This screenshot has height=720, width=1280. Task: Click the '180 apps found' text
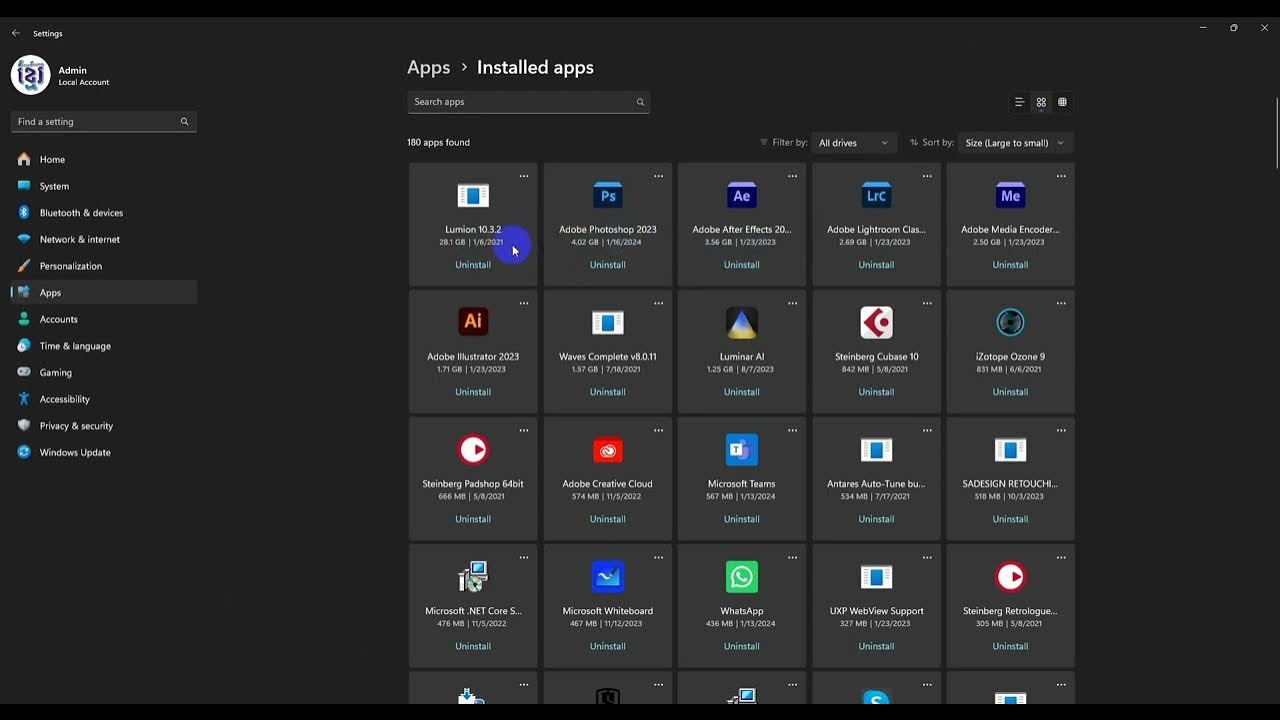pyautogui.click(x=438, y=143)
